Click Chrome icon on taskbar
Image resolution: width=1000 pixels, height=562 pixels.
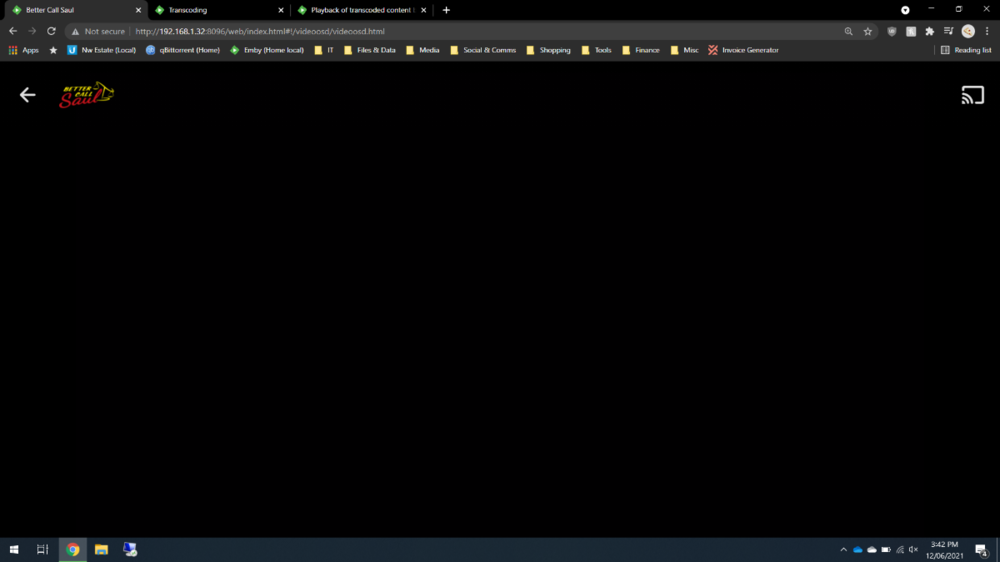(73, 549)
